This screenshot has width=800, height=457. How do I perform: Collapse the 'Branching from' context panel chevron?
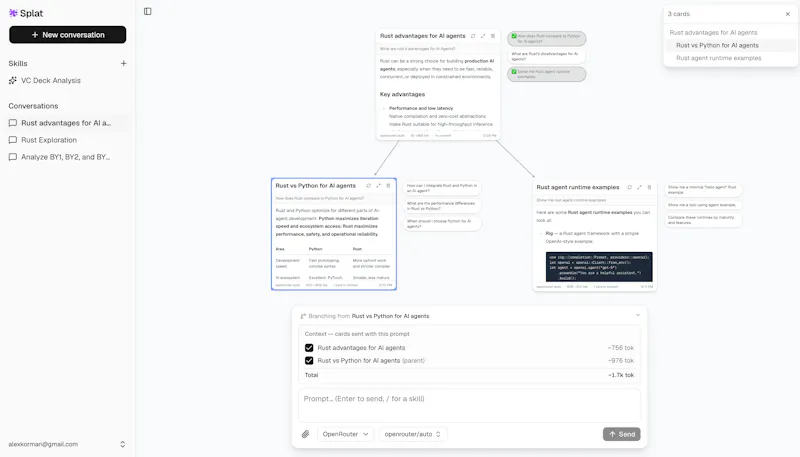tap(638, 315)
